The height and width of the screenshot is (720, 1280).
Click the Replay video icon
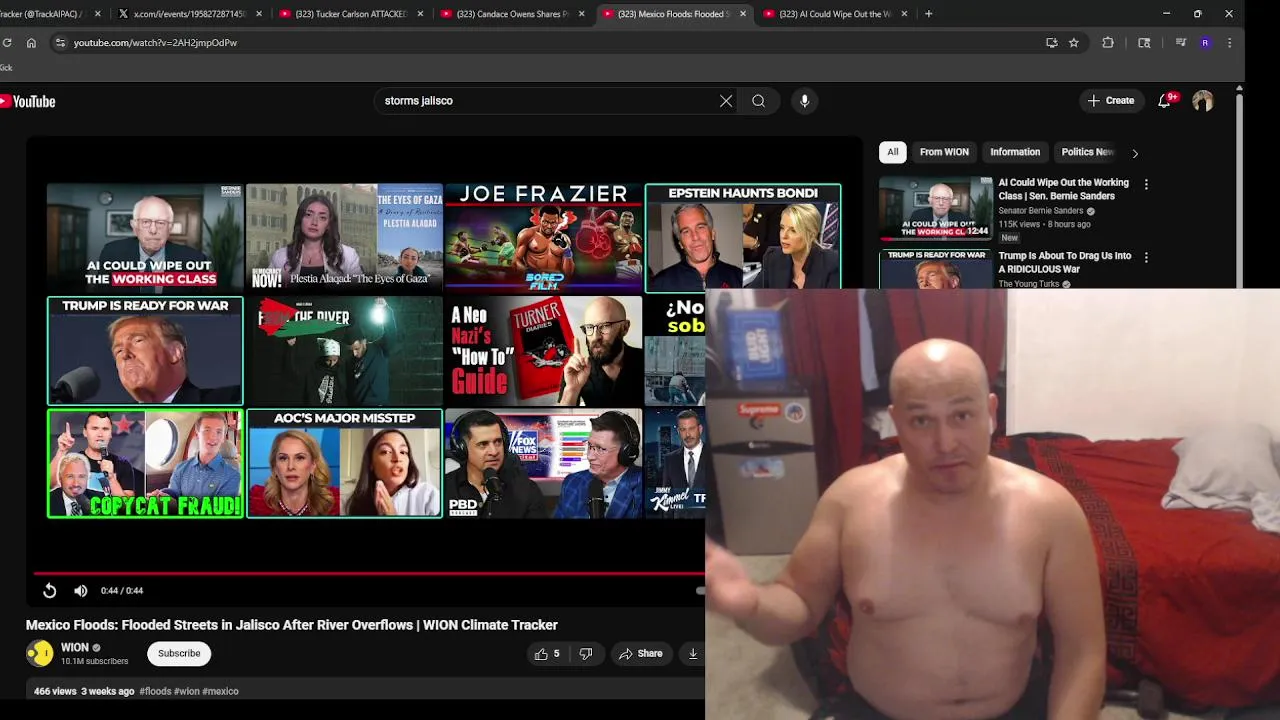coord(49,591)
